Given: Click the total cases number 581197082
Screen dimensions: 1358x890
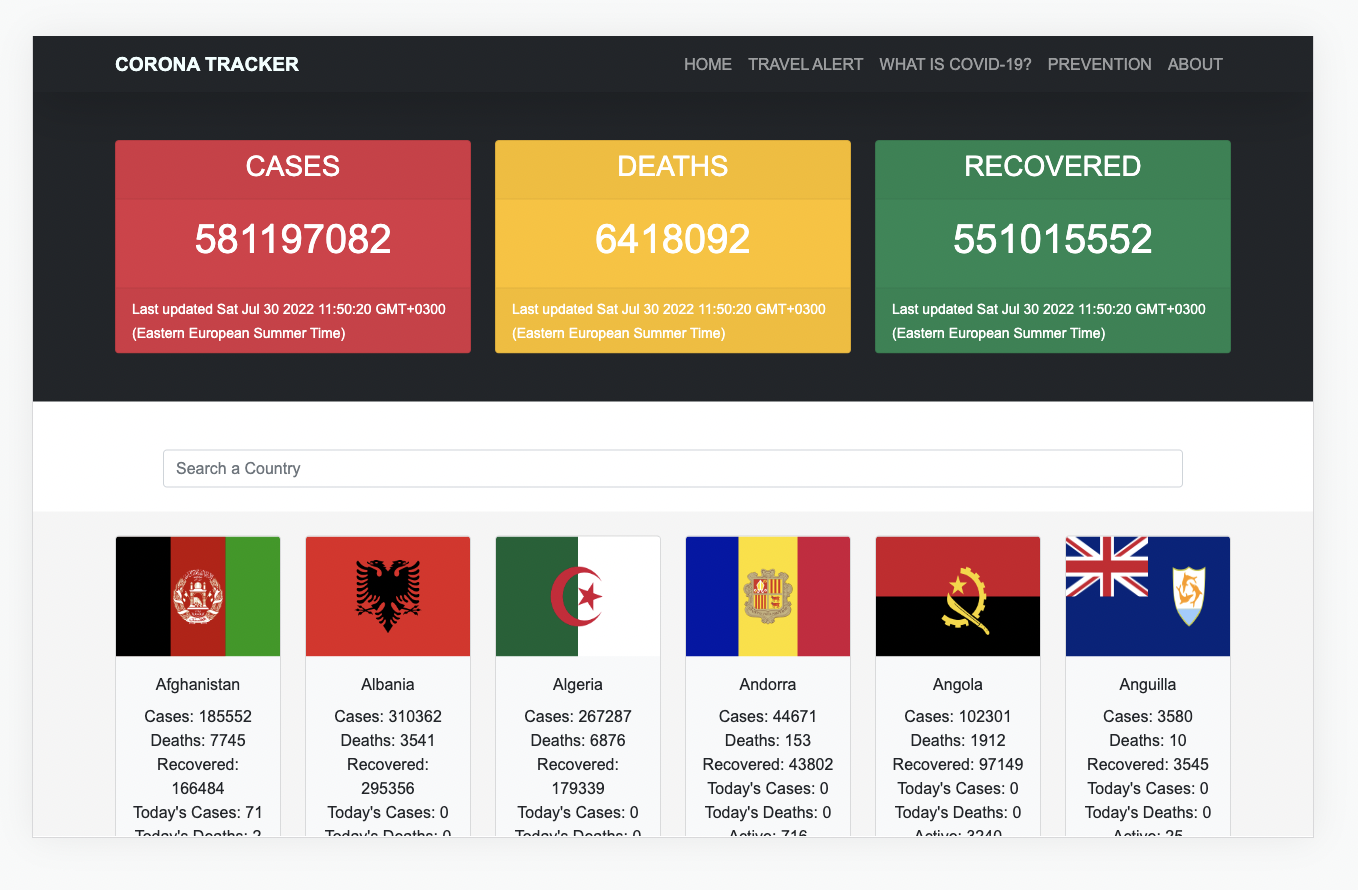Looking at the screenshot, I should point(292,240).
